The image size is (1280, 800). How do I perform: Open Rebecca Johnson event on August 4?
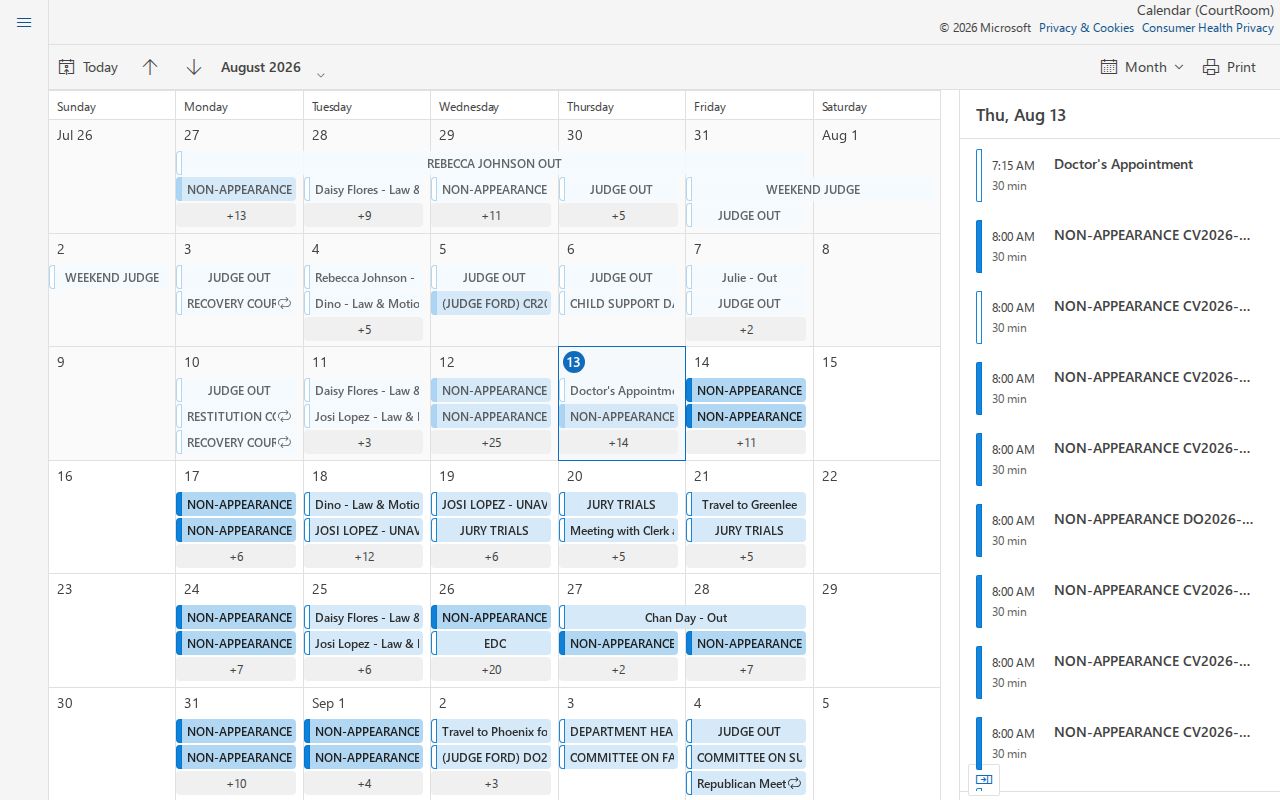(x=364, y=277)
